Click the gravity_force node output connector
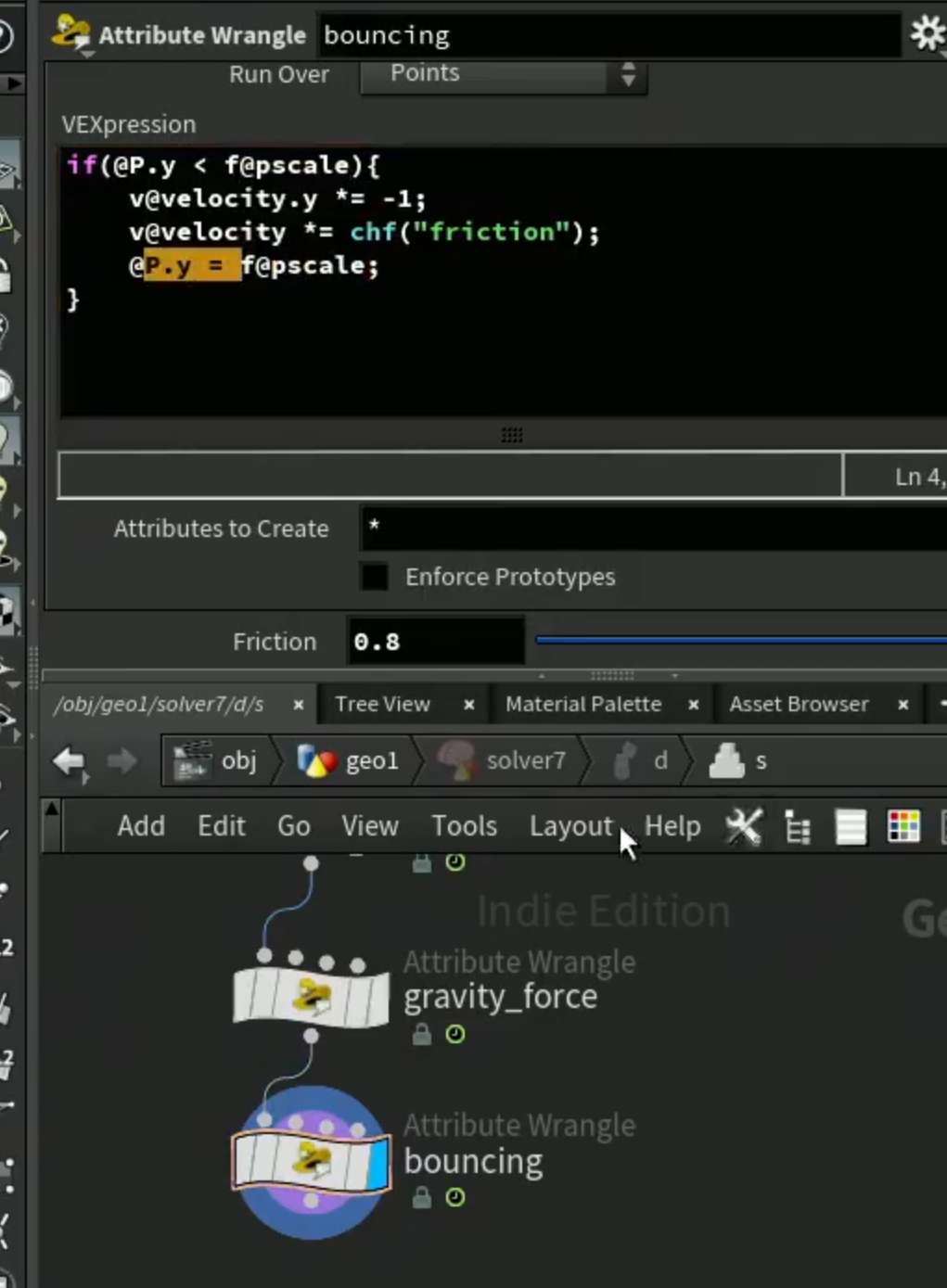The image size is (947, 1288). click(x=311, y=1036)
